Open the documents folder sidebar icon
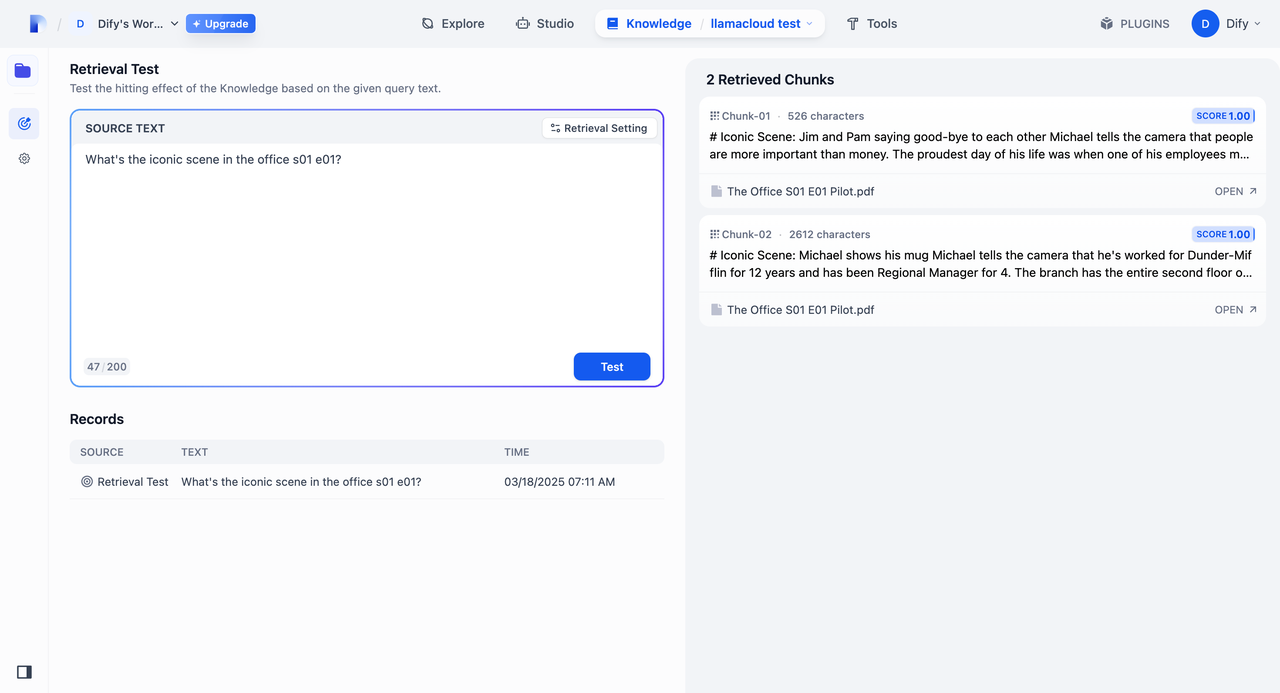This screenshot has width=1280, height=693. (23, 71)
